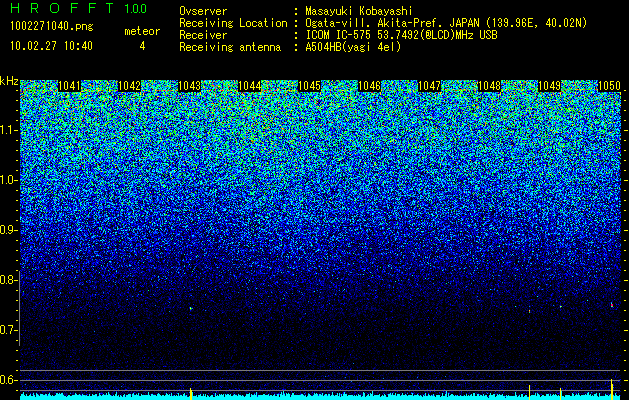Screen dimensions: 629x400
Task: Click the A504HB(yagi 4el) antenna text
Action: point(353,47)
